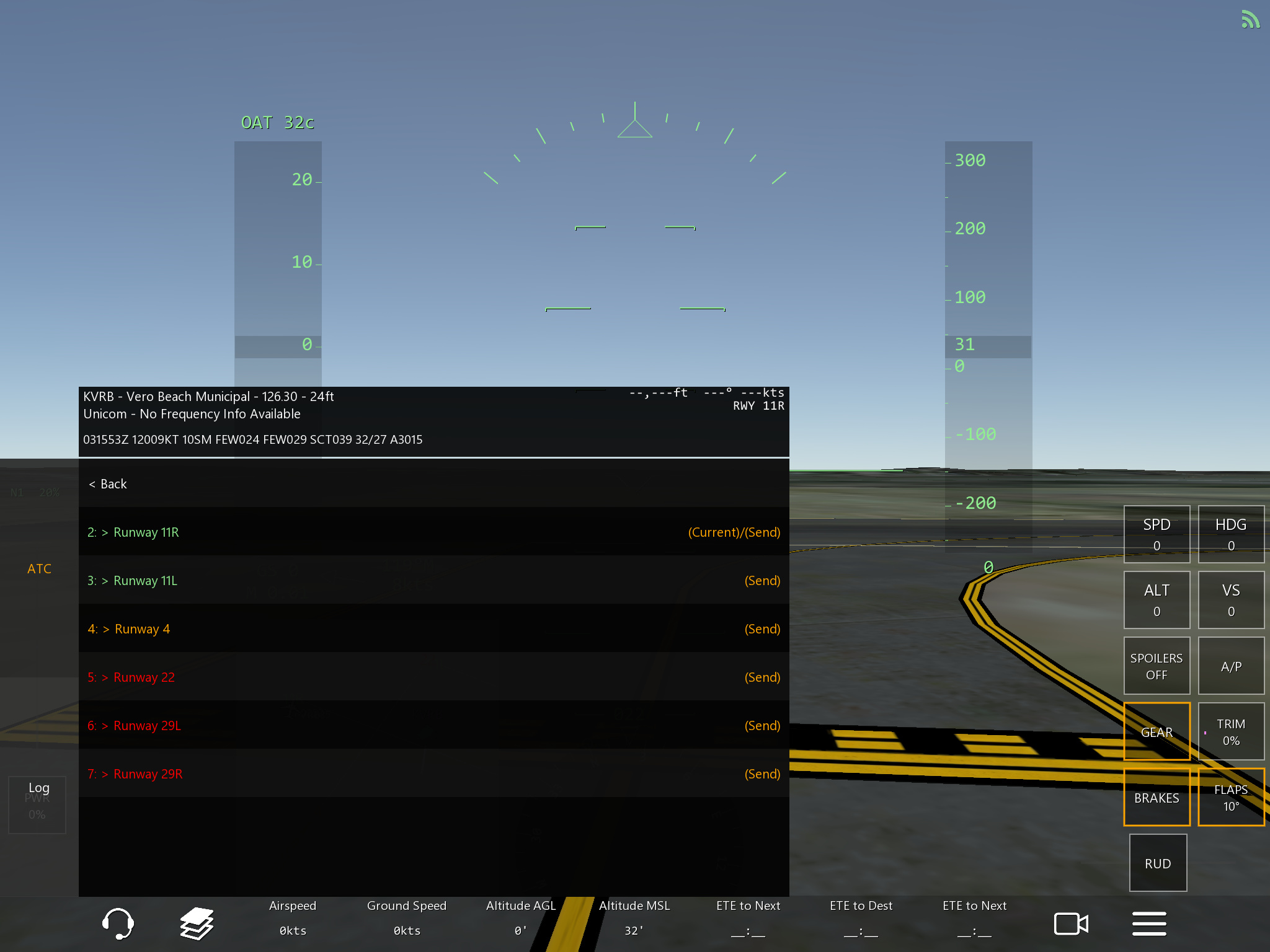Select Runway 22 menu entry
This screenshot has height=952, width=1270.
coord(144,677)
